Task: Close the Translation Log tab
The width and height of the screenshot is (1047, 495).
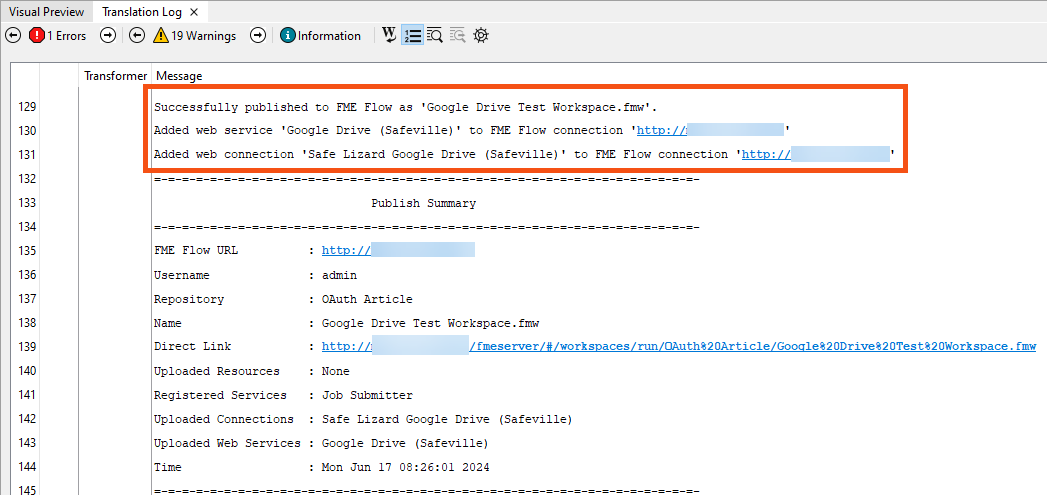Action: pyautogui.click(x=194, y=12)
